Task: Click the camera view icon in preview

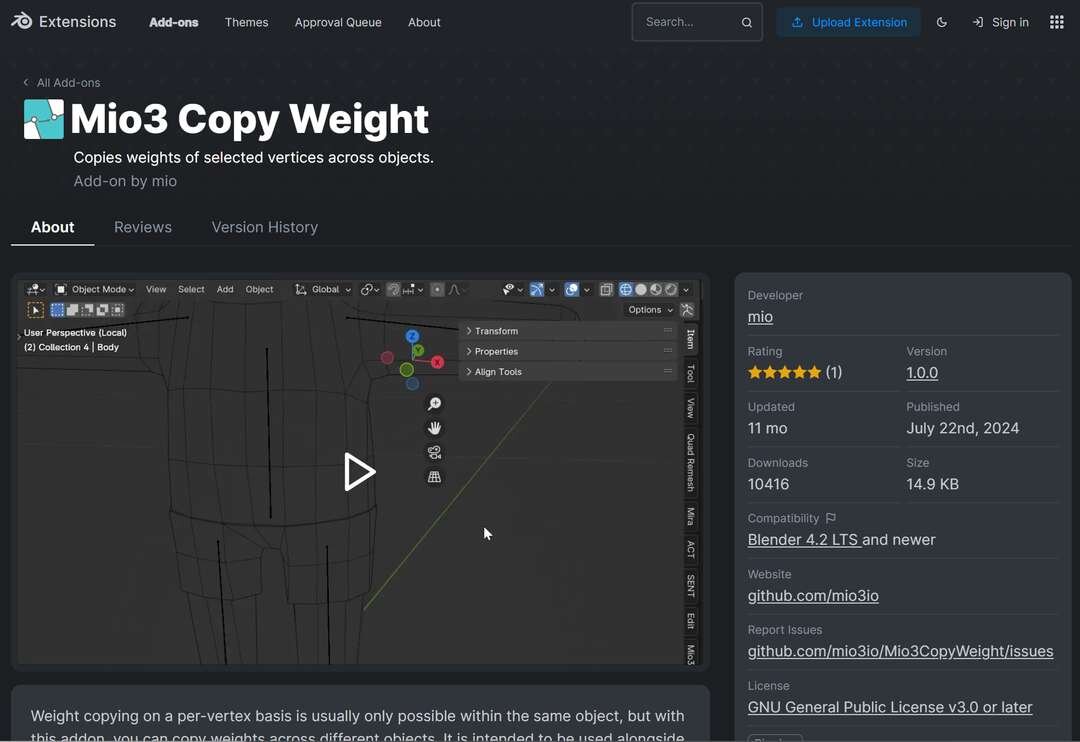Action: pyautogui.click(x=434, y=453)
